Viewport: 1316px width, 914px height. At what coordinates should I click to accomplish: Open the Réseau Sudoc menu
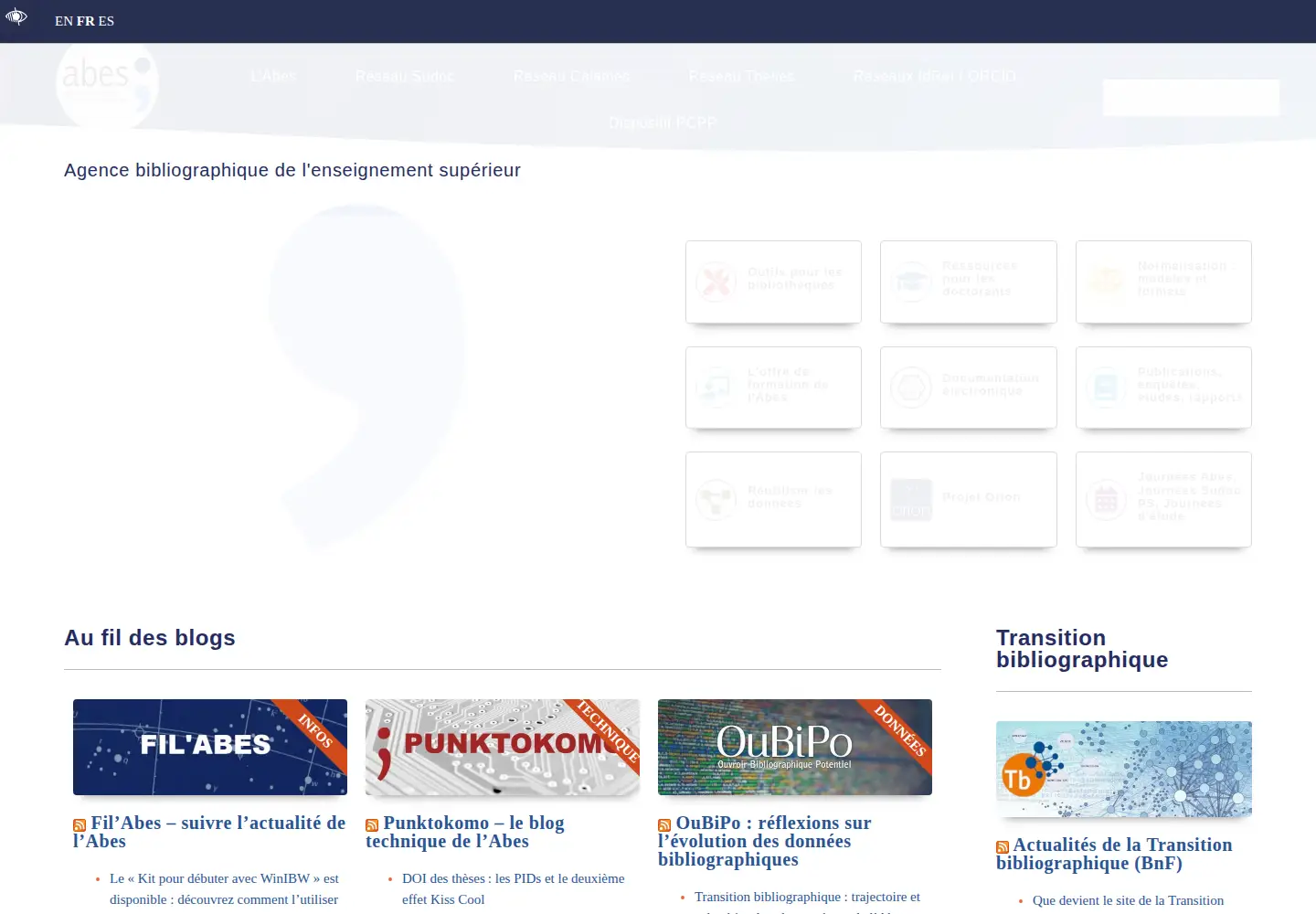tap(405, 76)
